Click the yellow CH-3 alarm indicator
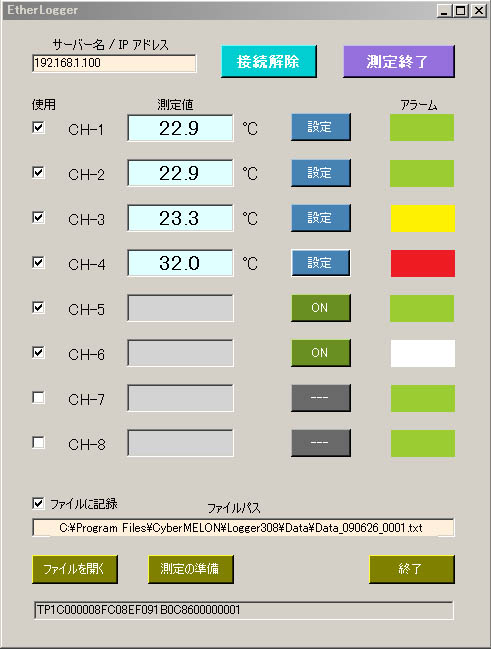The image size is (491, 649). point(423,218)
